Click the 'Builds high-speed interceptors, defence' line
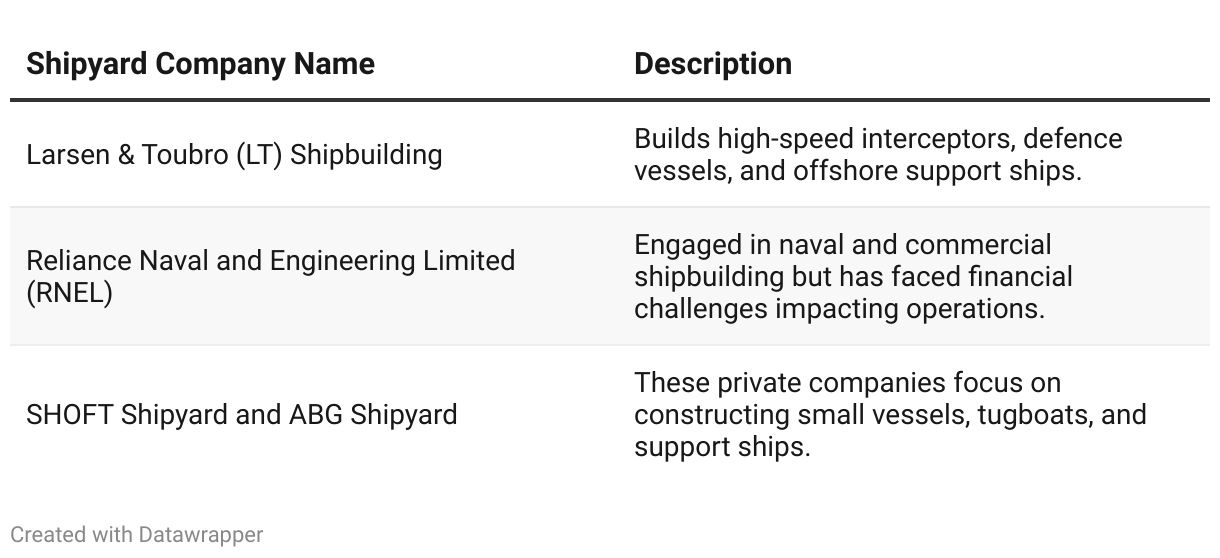The height and width of the screenshot is (558, 1220). (x=877, y=138)
